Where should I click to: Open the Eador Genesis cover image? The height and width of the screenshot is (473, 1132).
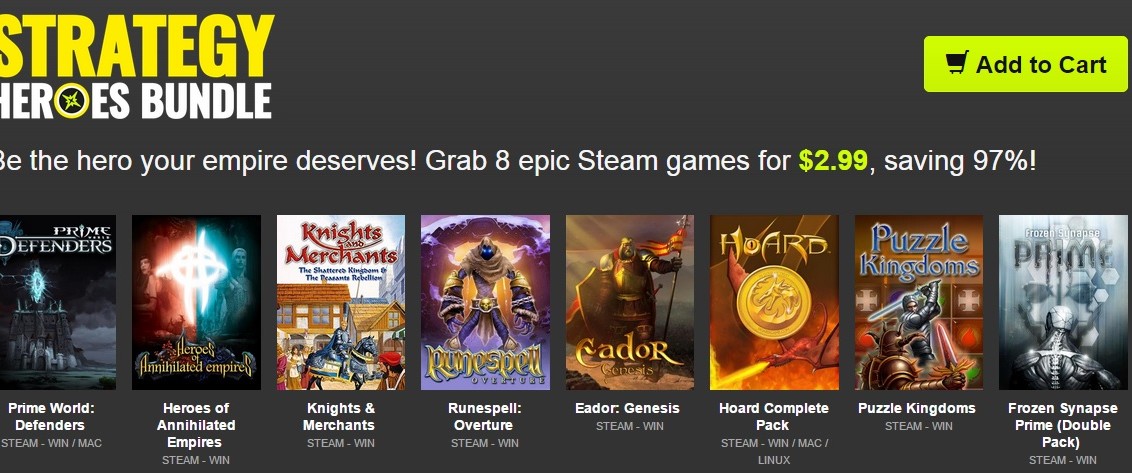pos(630,303)
